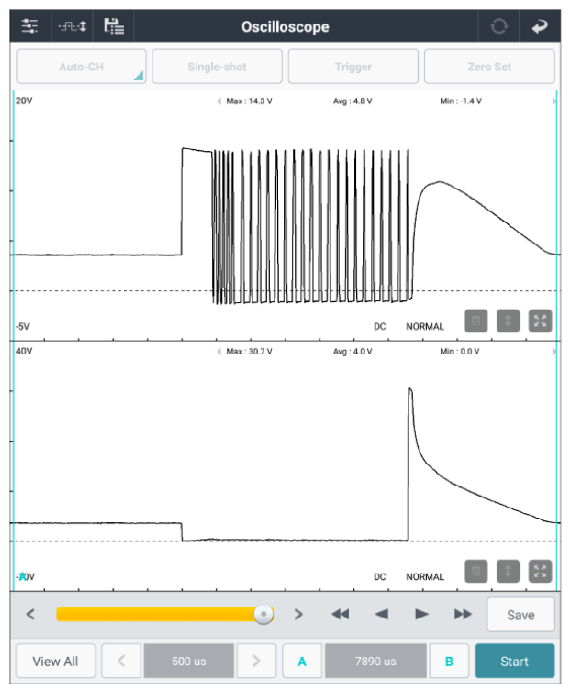Increase the 500 us time base
This screenshot has height=693, width=571.
click(256, 661)
